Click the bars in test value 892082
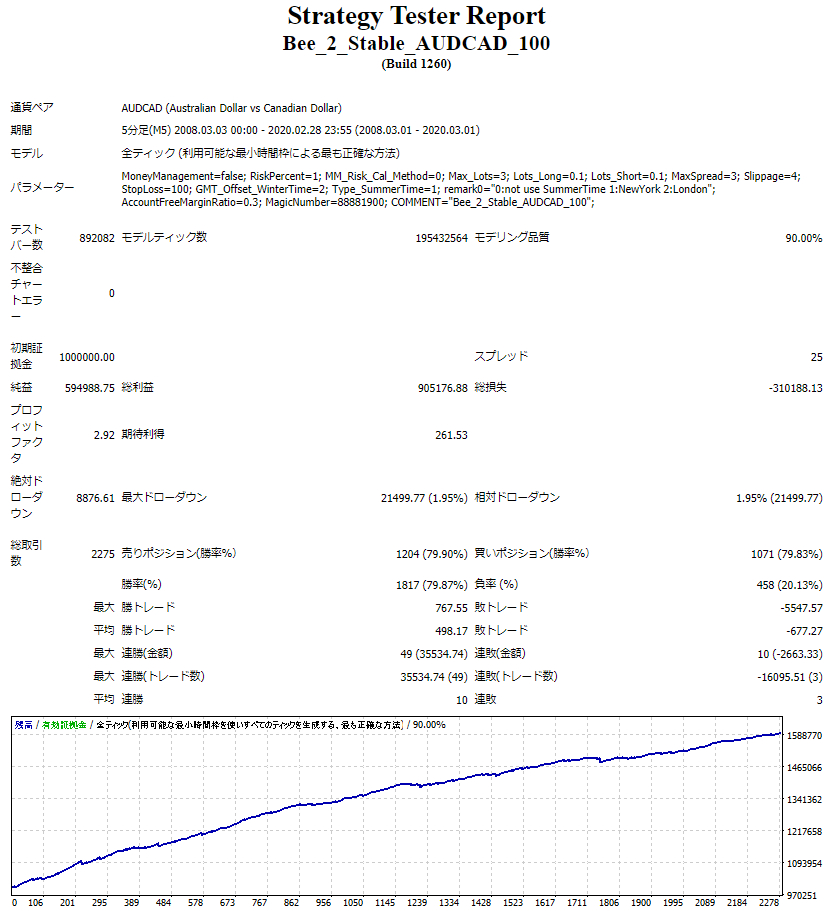831x911 pixels. (x=96, y=238)
